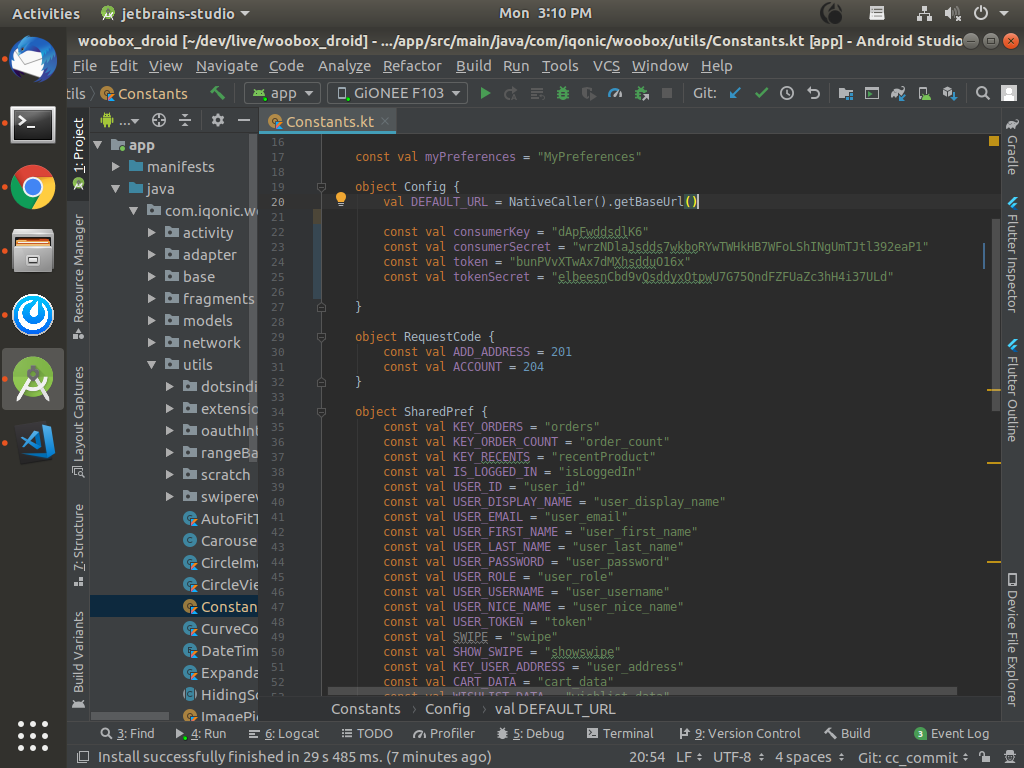Toggle Gradle tool window on right
1024x768 pixels.
[x=1012, y=146]
